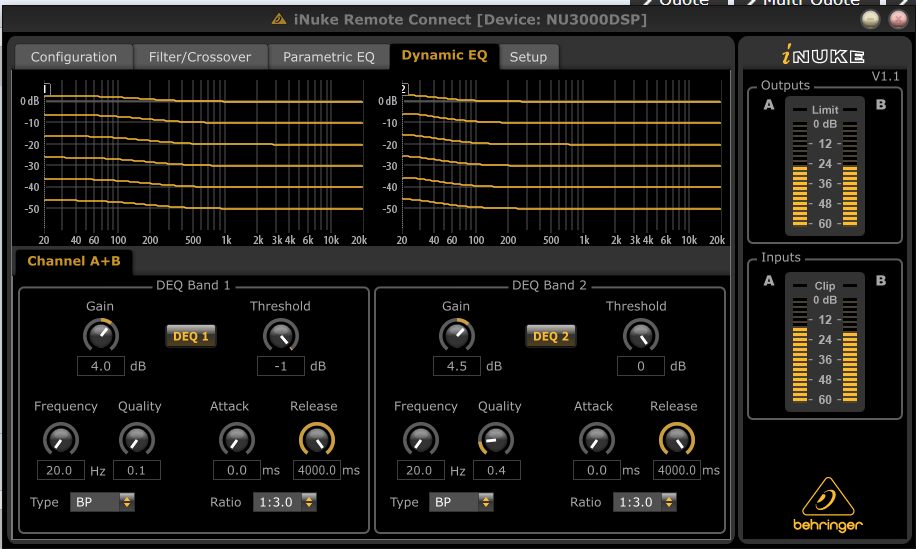Click the Band 2 Threshold value field 0
The image size is (916, 549).
[641, 366]
